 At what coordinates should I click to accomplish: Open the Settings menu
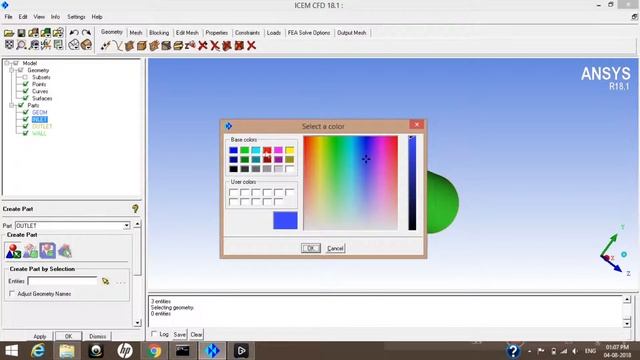(76, 17)
